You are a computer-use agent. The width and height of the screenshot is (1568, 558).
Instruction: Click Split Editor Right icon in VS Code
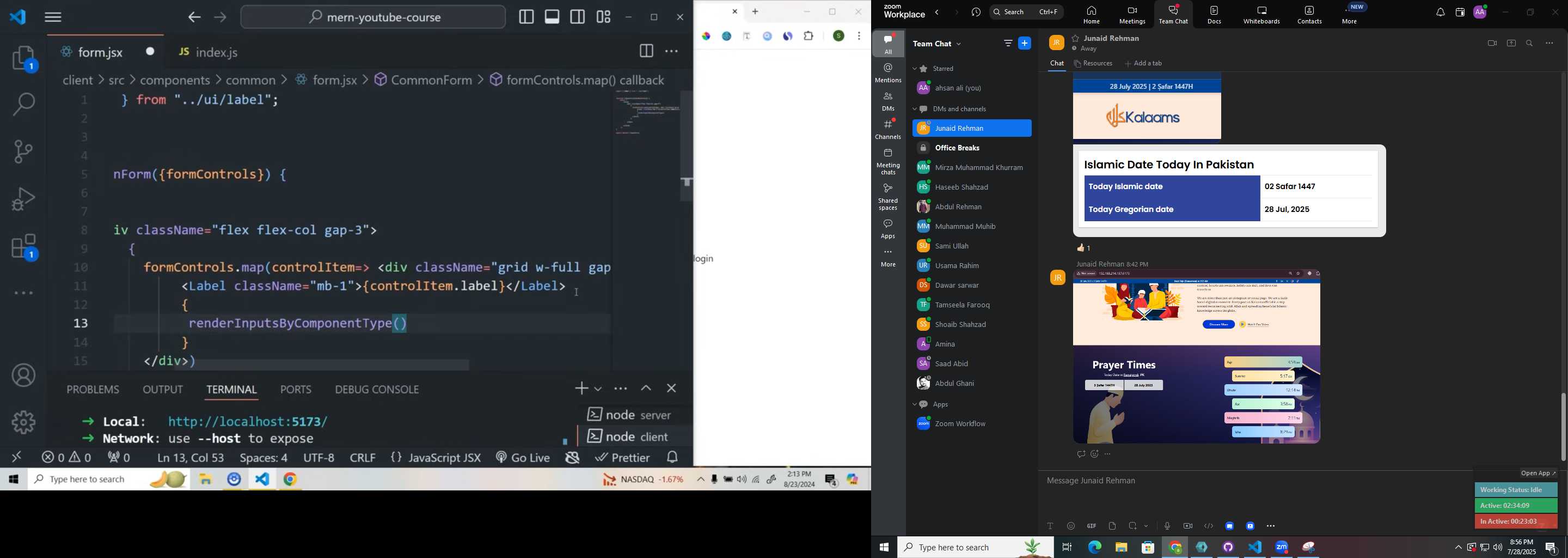[x=646, y=52]
